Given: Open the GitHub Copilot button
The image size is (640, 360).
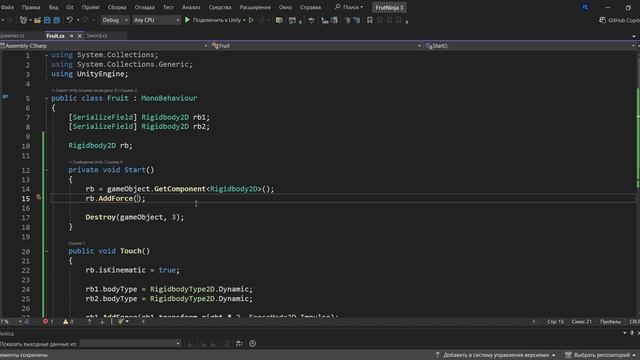Looking at the screenshot, I should click(619, 20).
